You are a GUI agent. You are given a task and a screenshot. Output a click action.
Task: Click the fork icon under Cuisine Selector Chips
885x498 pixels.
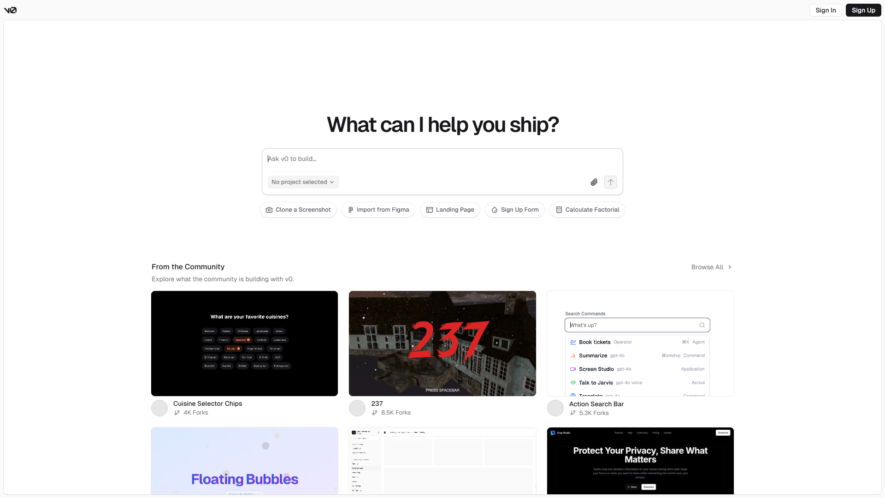pos(177,413)
